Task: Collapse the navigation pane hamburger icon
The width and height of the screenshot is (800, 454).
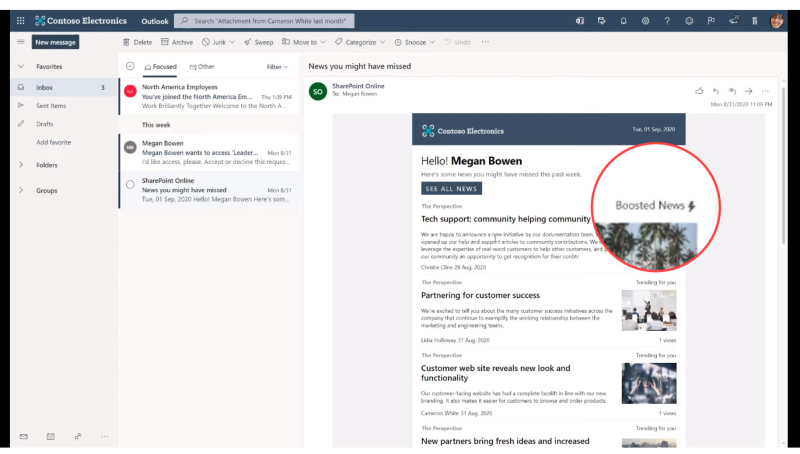Action: (21, 42)
